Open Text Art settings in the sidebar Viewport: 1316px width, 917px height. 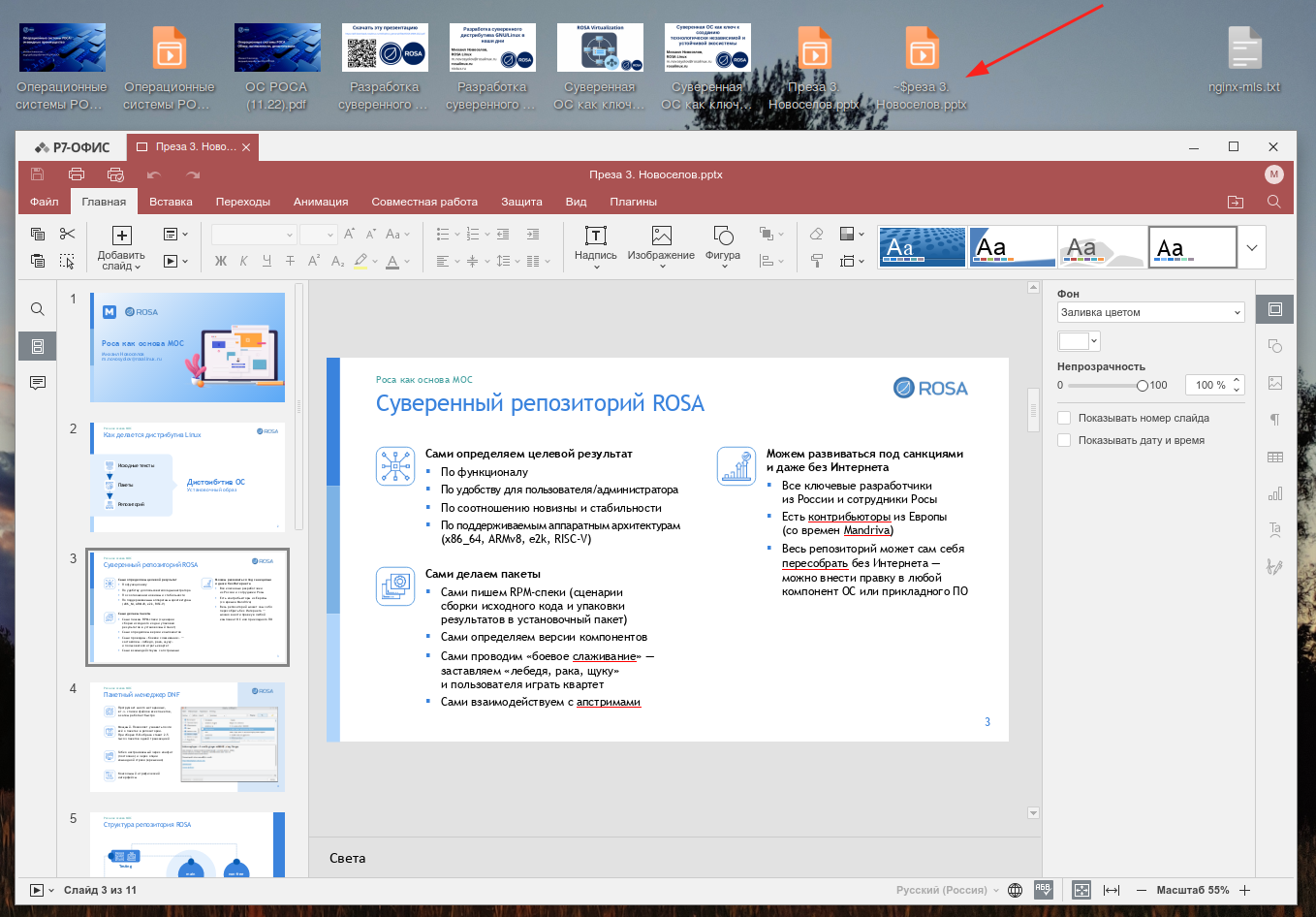(x=1274, y=529)
